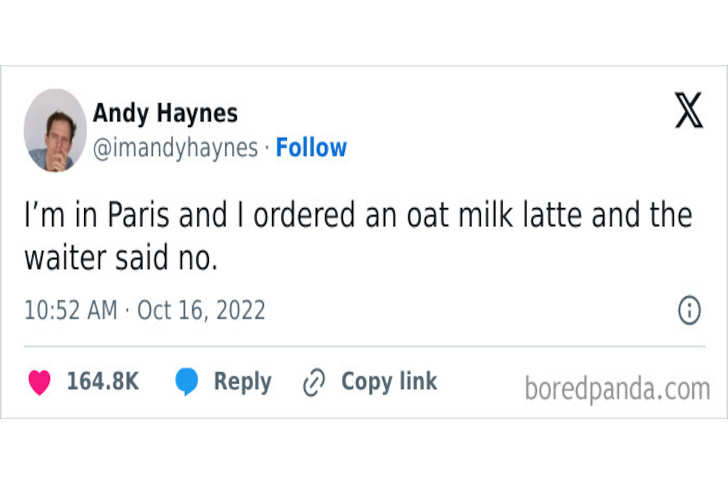
Task: Follow Andy Haynes
Action: [311, 148]
